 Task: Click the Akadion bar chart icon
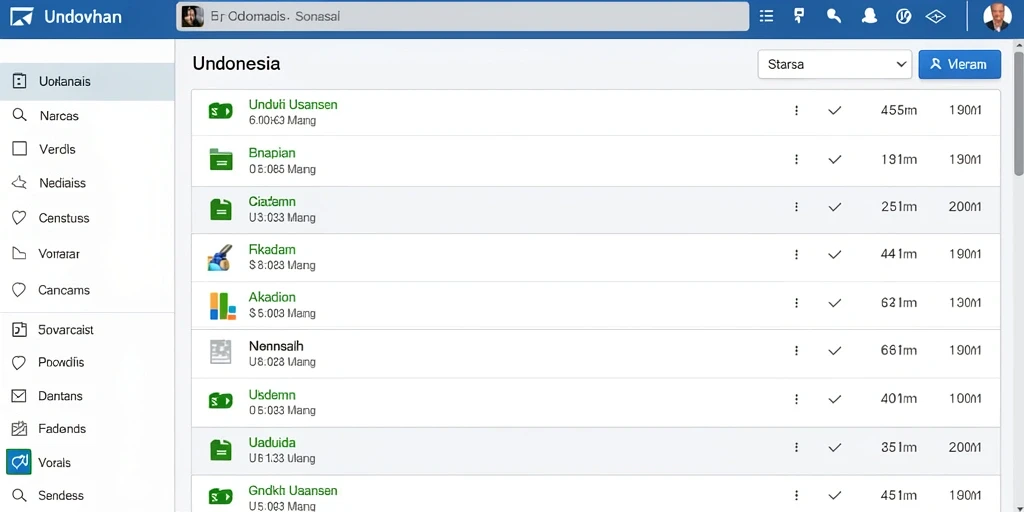[222, 306]
